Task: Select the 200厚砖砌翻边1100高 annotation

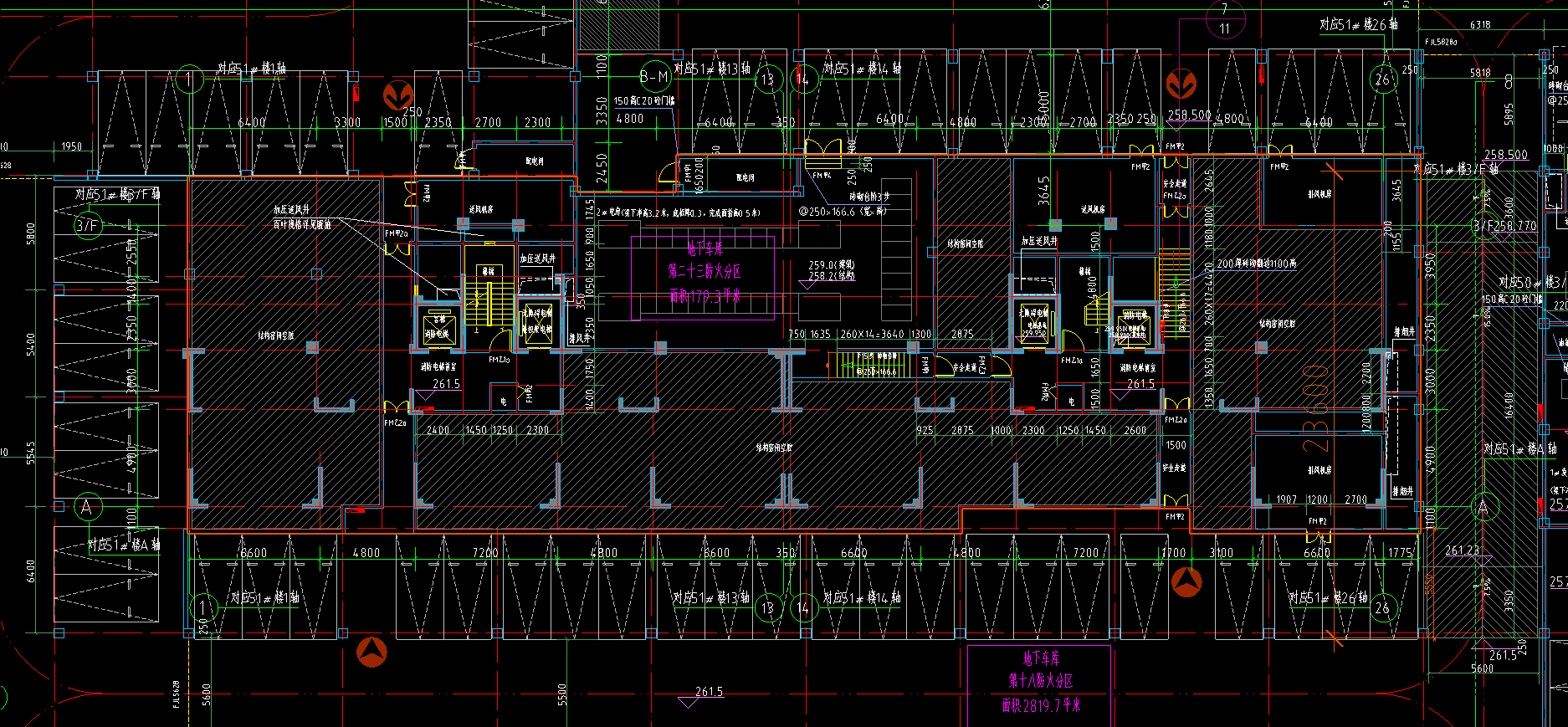Action: 1257,264
